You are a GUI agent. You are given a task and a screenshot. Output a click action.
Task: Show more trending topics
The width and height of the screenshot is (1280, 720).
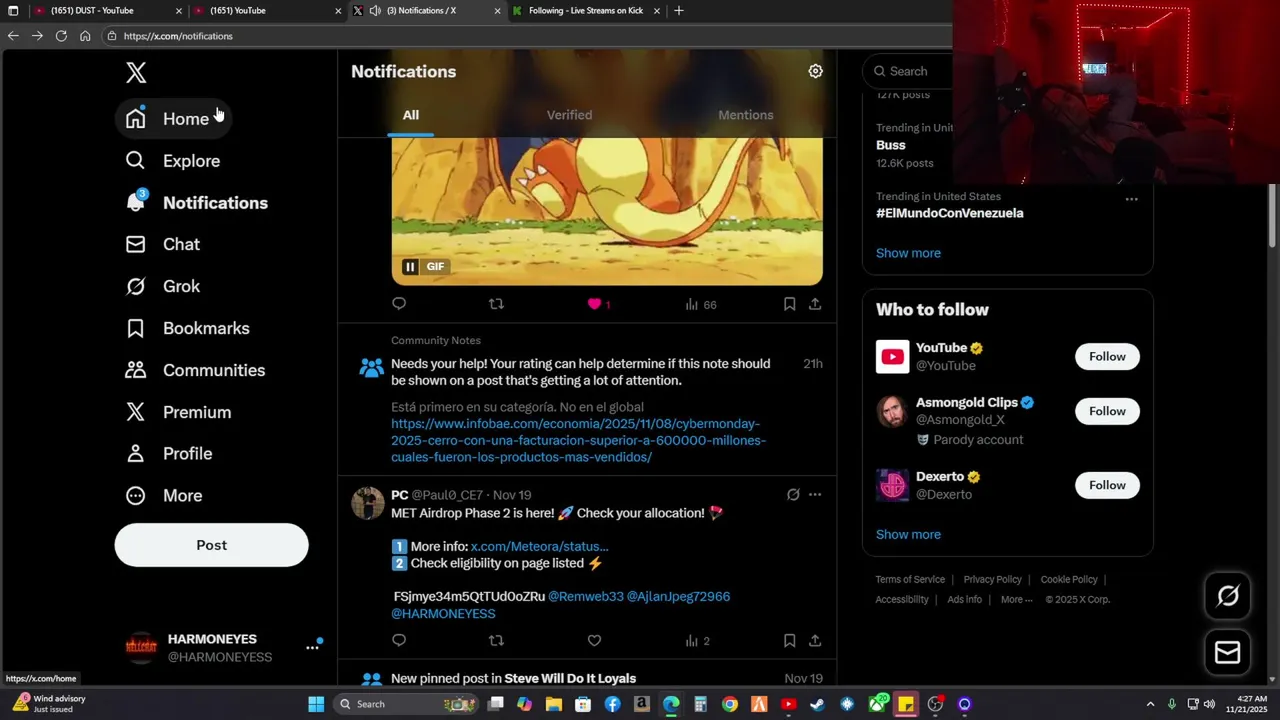click(908, 253)
